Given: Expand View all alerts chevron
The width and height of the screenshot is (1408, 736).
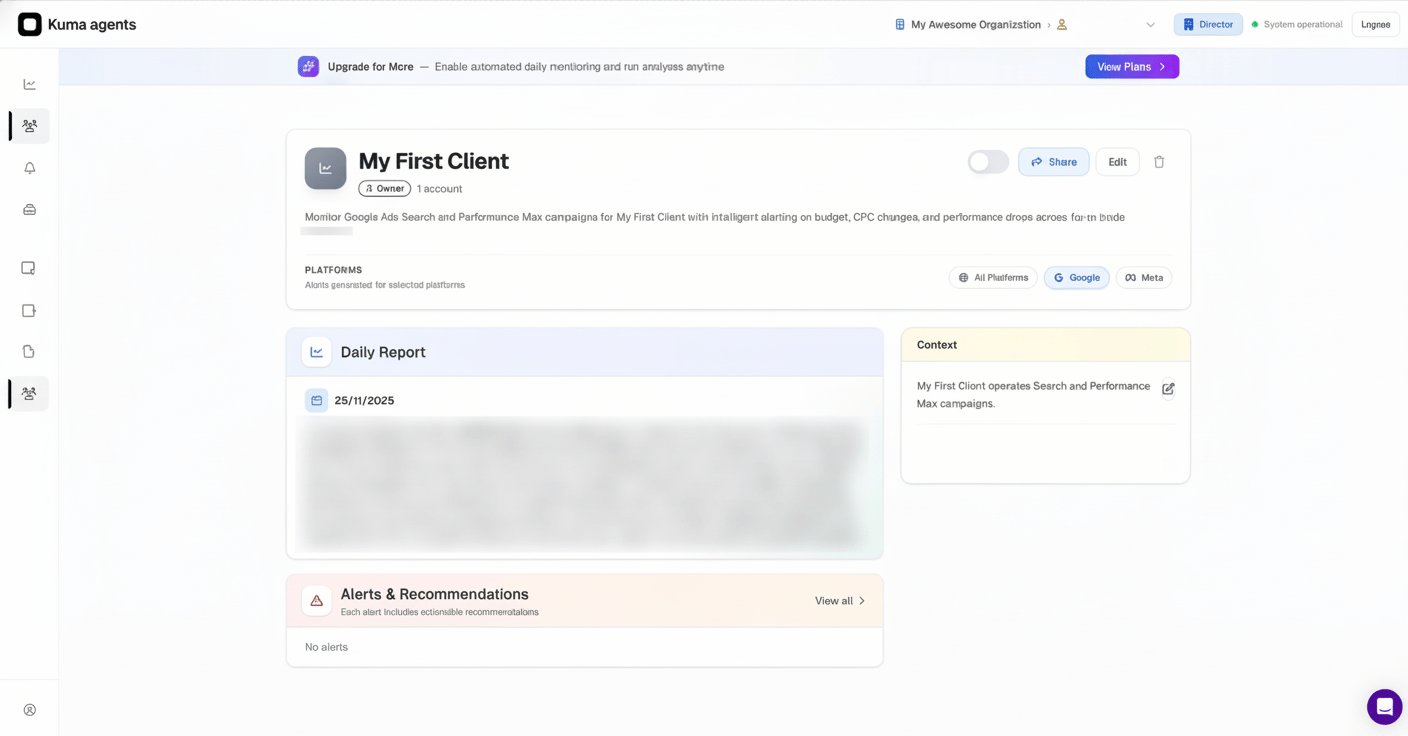Looking at the screenshot, I should [x=862, y=601].
